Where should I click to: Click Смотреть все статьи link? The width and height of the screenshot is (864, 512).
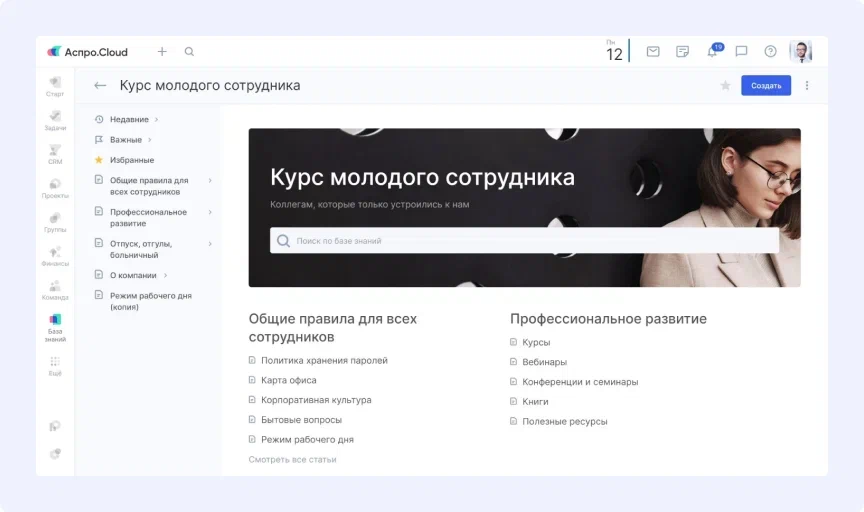pos(292,460)
